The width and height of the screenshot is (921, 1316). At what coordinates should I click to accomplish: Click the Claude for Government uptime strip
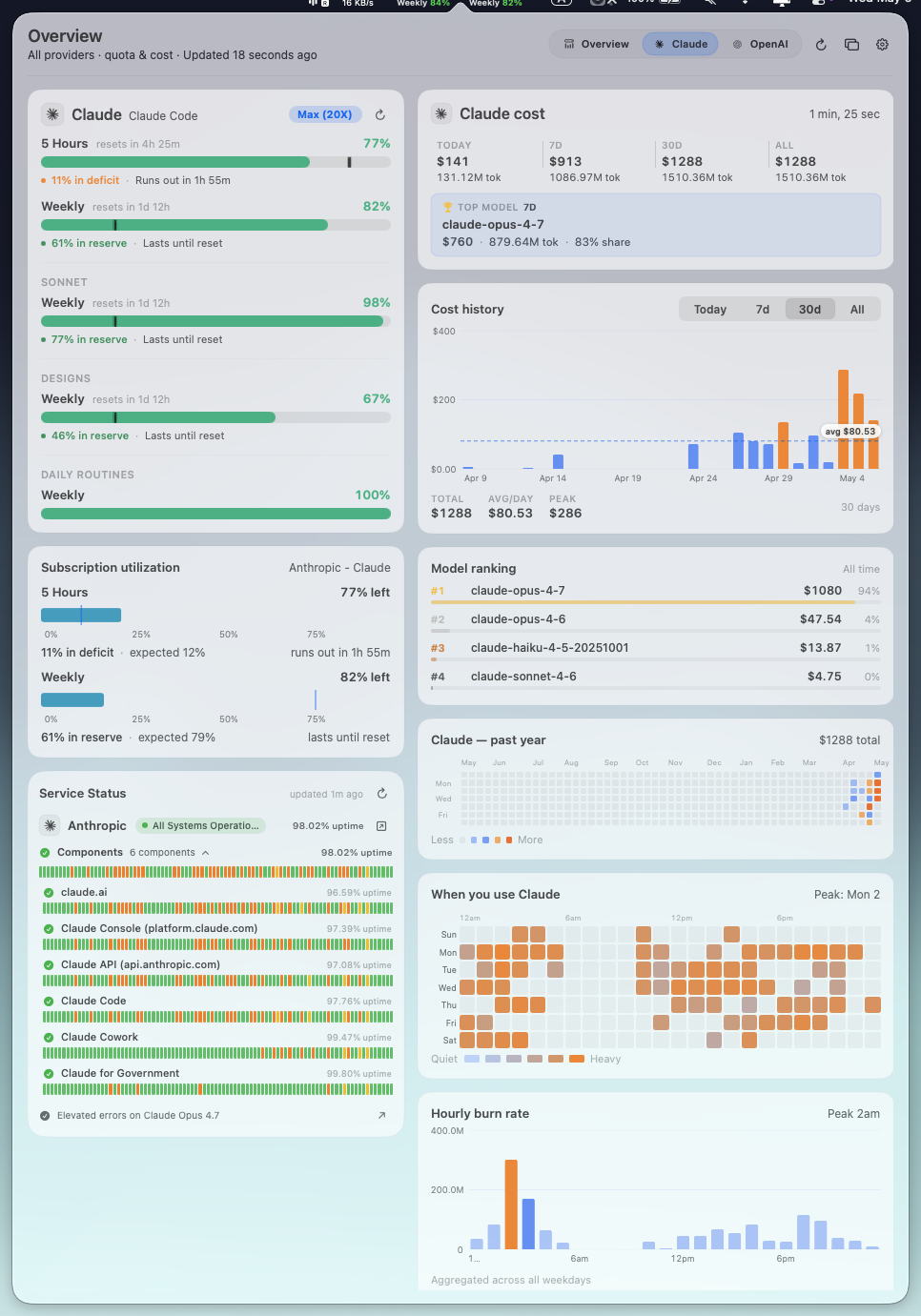click(x=217, y=1089)
